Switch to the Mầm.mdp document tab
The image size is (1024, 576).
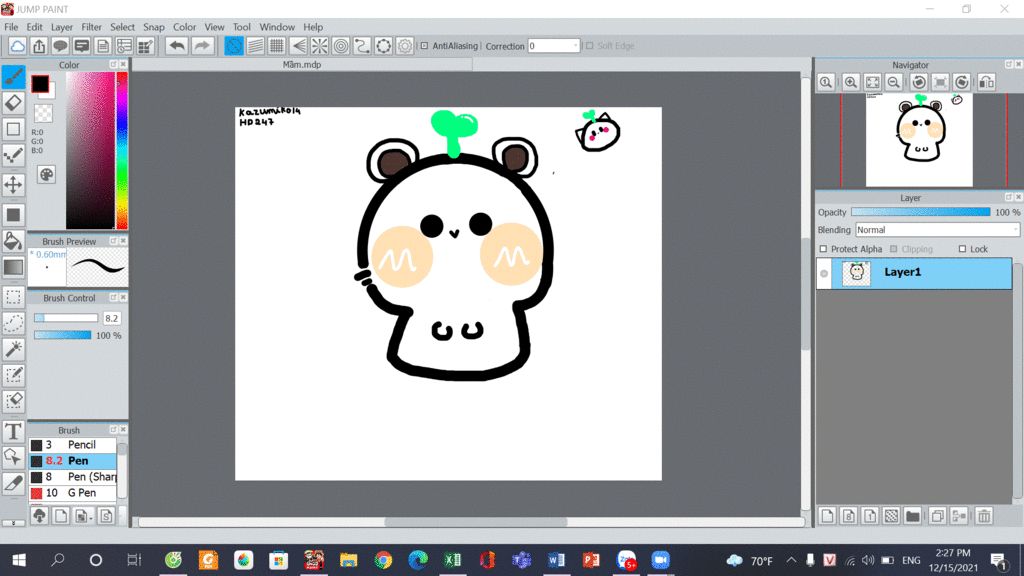(x=302, y=65)
